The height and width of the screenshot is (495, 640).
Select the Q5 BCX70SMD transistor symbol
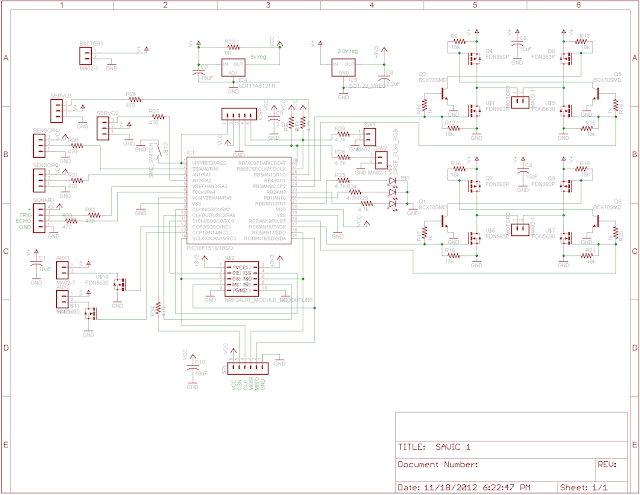point(595,93)
